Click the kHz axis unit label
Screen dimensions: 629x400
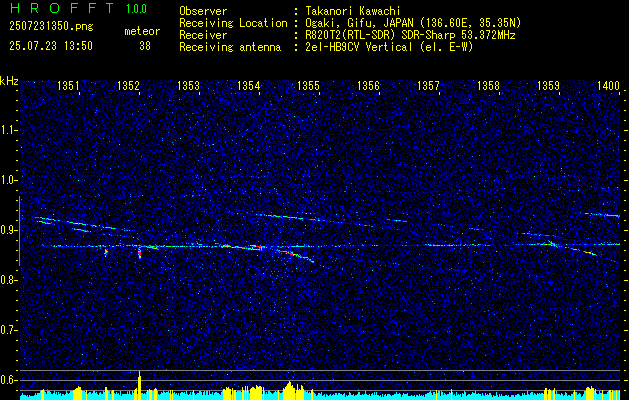click(x=9, y=81)
